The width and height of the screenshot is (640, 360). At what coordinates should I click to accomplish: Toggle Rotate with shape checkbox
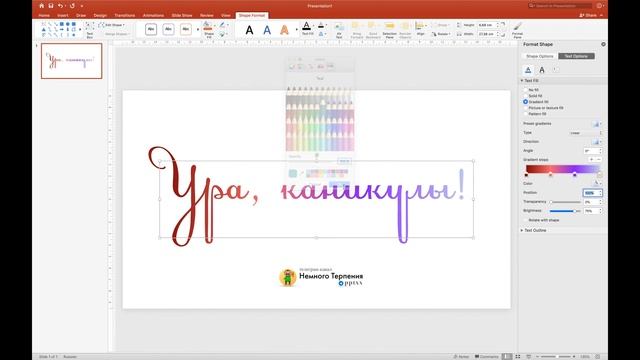point(526,220)
